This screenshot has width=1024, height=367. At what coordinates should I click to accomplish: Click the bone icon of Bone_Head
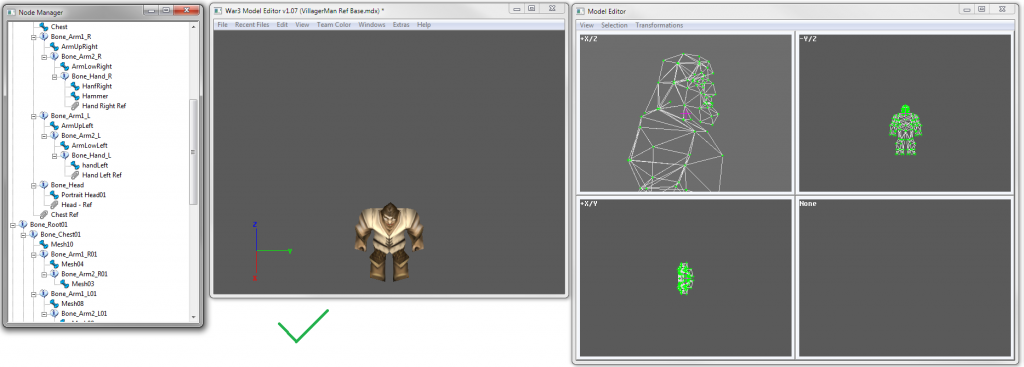(x=44, y=185)
